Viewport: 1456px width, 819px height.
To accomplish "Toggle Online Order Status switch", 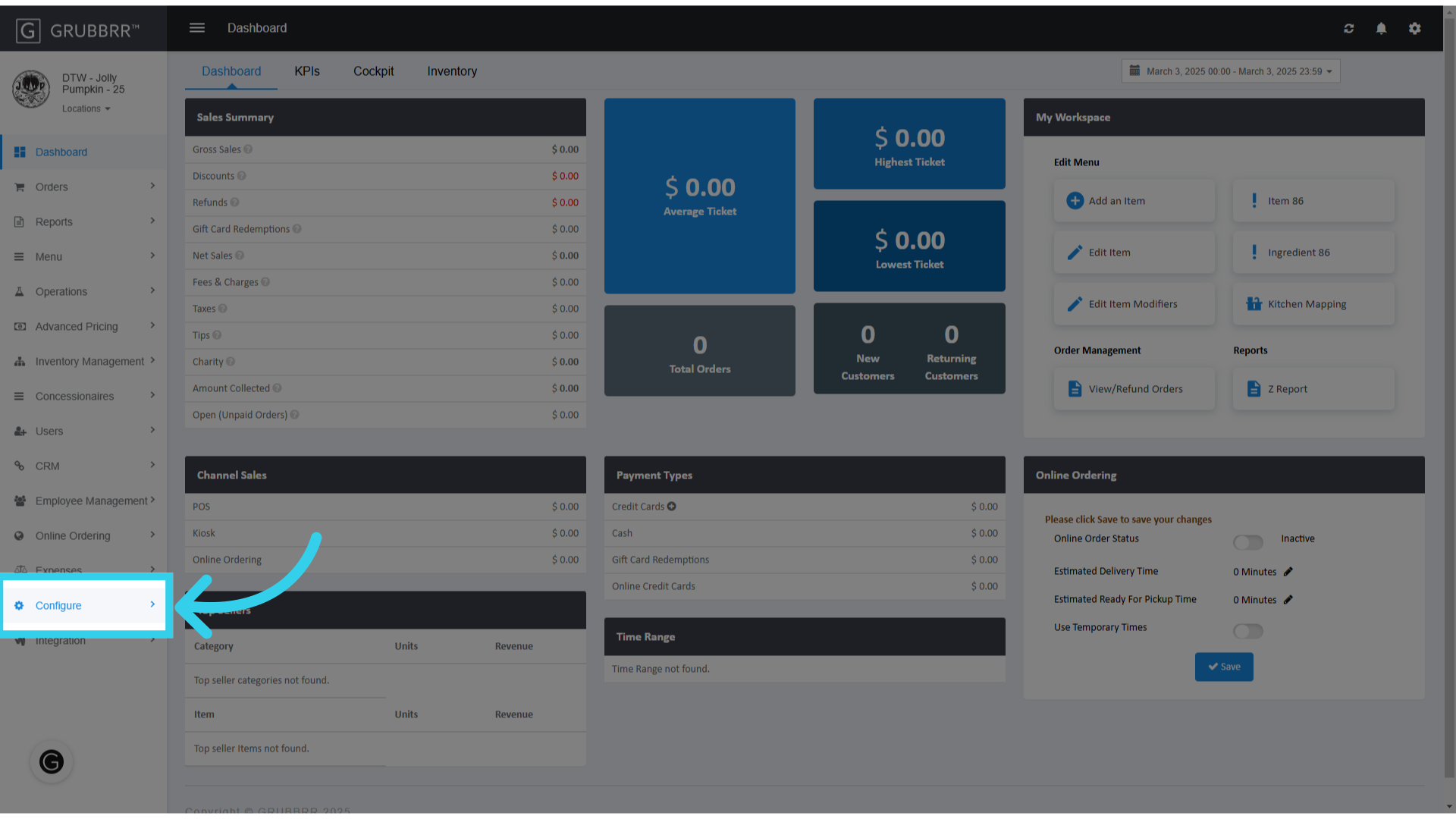I will [x=1247, y=541].
